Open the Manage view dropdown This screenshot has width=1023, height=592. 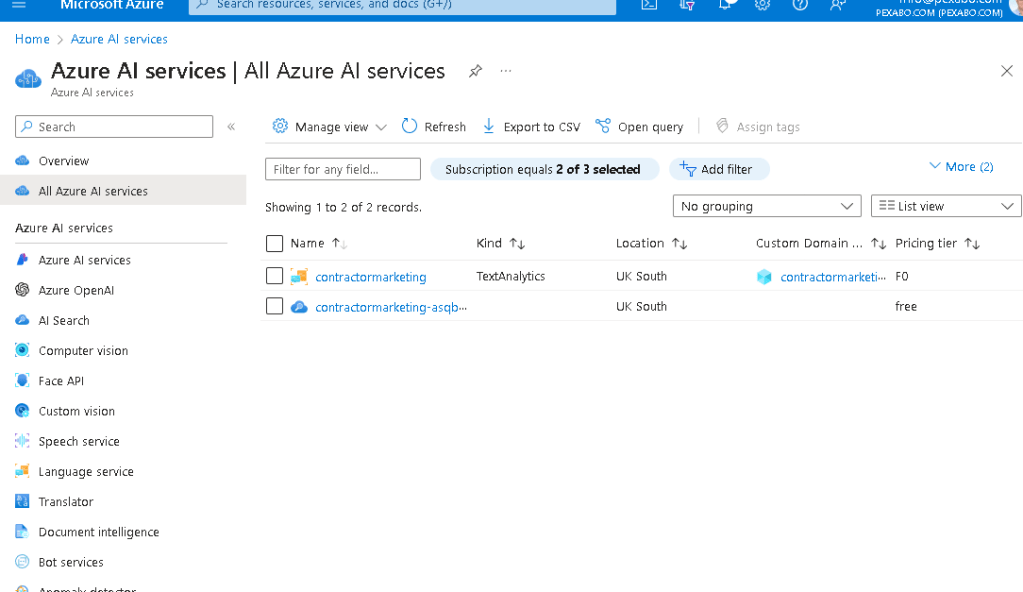pos(329,127)
